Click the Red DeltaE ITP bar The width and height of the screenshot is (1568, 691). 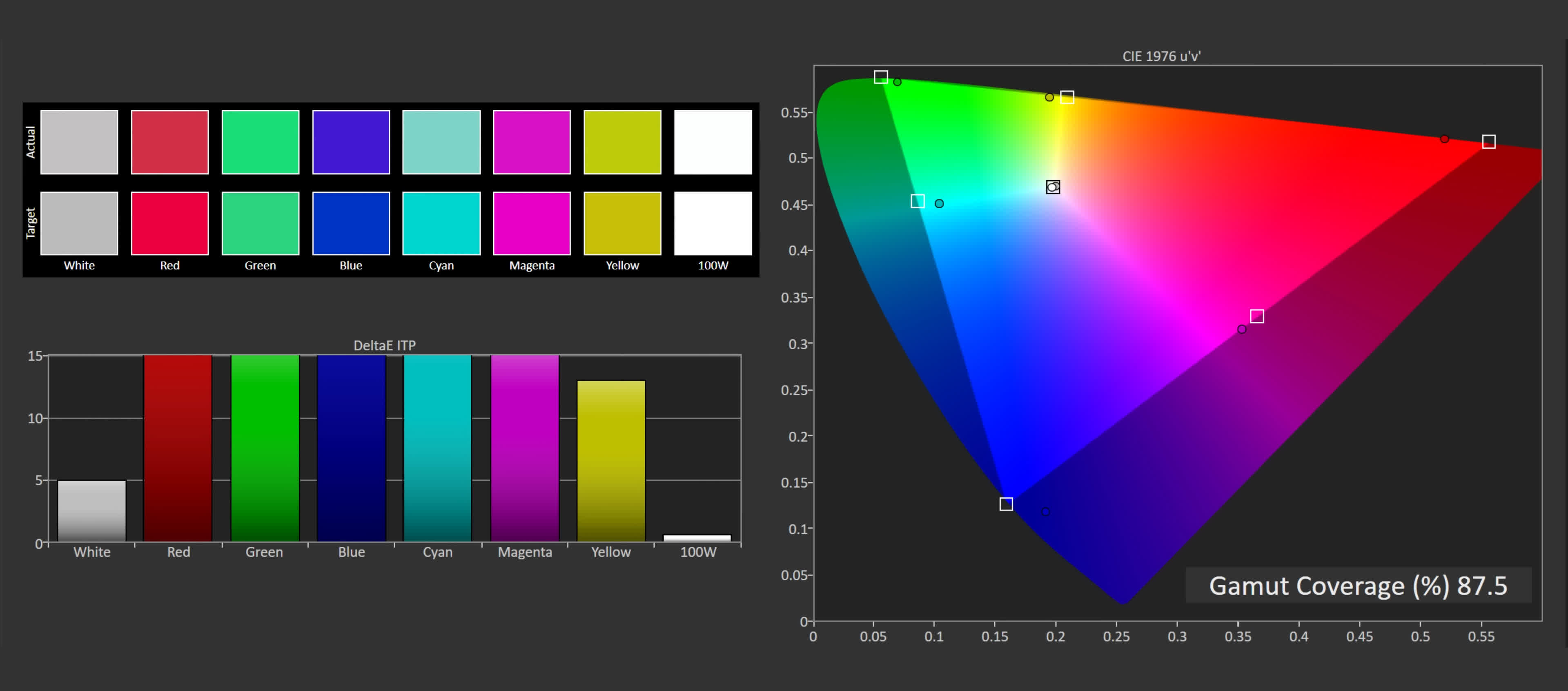coord(178,448)
